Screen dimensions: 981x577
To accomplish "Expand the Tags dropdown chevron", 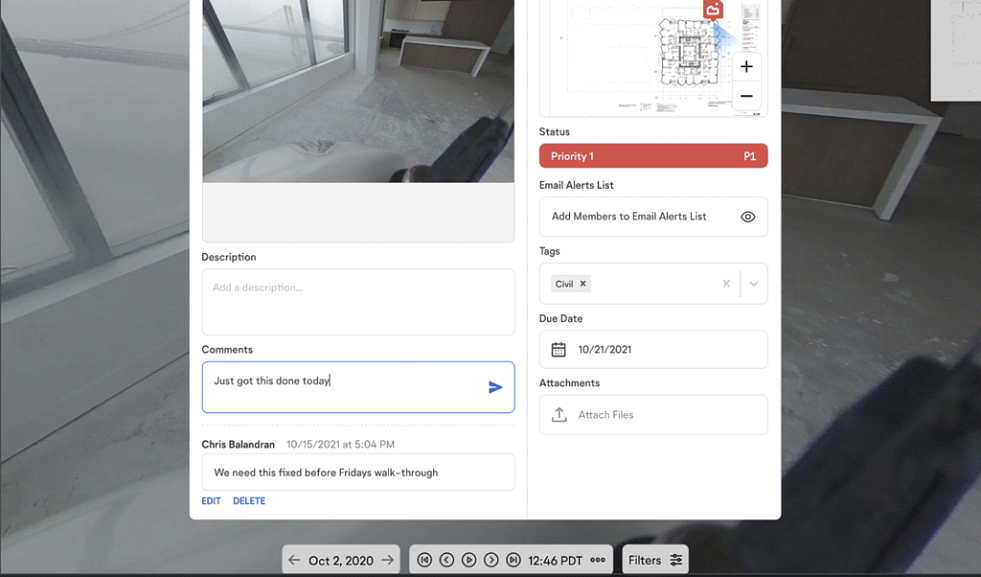I will click(x=754, y=283).
